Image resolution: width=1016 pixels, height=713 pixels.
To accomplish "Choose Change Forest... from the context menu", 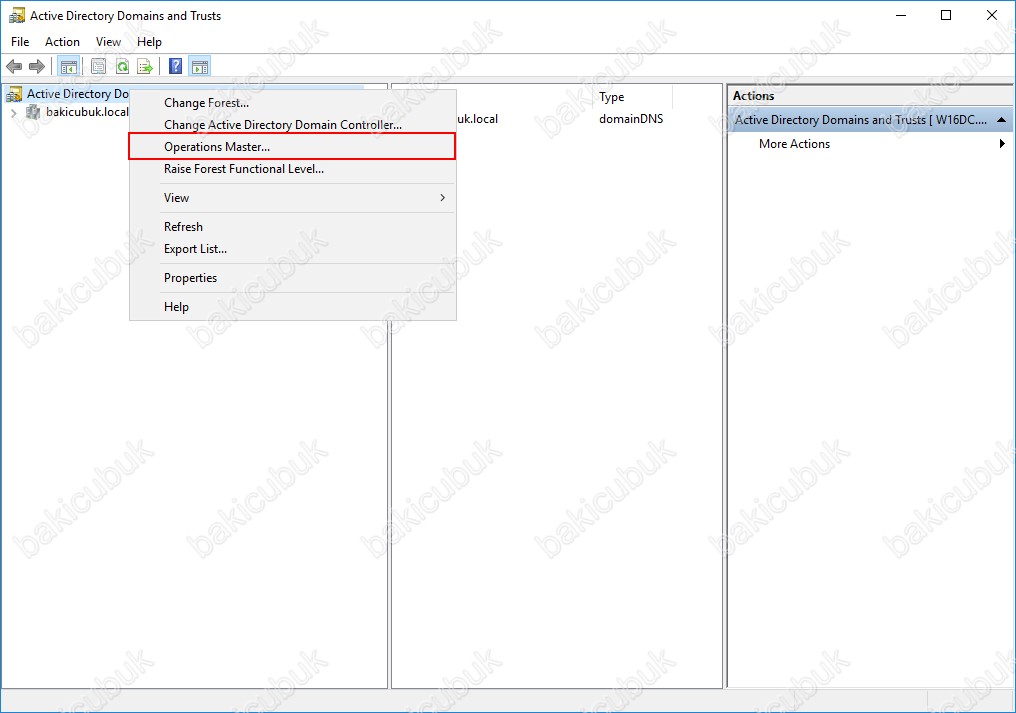I will (x=293, y=103).
